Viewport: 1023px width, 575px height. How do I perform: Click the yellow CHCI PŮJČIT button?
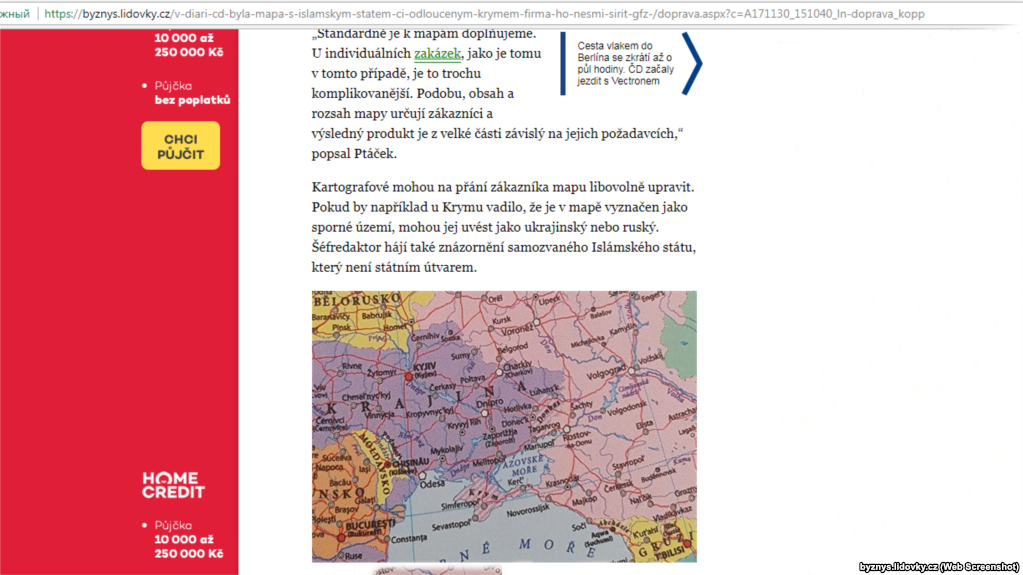coord(180,146)
